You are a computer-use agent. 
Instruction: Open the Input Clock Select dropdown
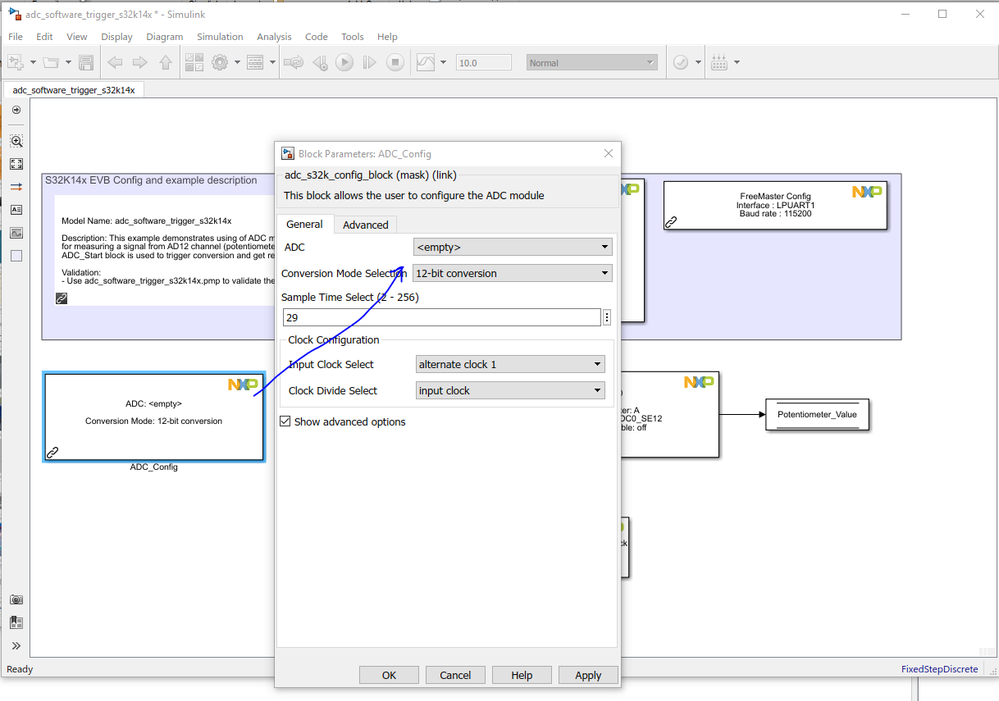coord(510,364)
